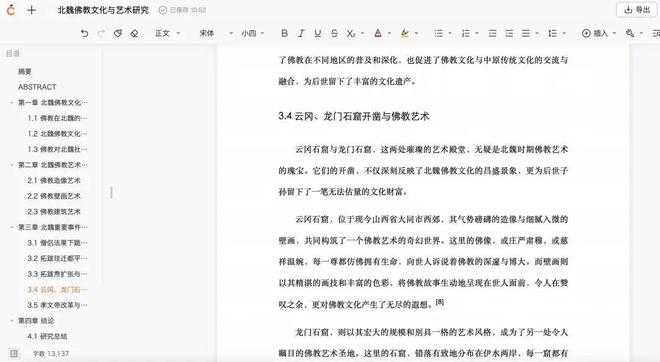Select the format painter brush icon
Image resolution: width=660 pixels, height=362 pixels.
tap(118, 33)
